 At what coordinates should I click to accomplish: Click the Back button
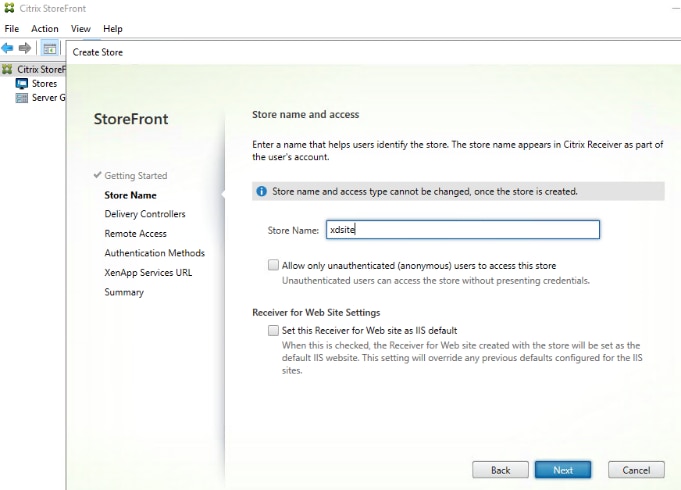[500, 470]
